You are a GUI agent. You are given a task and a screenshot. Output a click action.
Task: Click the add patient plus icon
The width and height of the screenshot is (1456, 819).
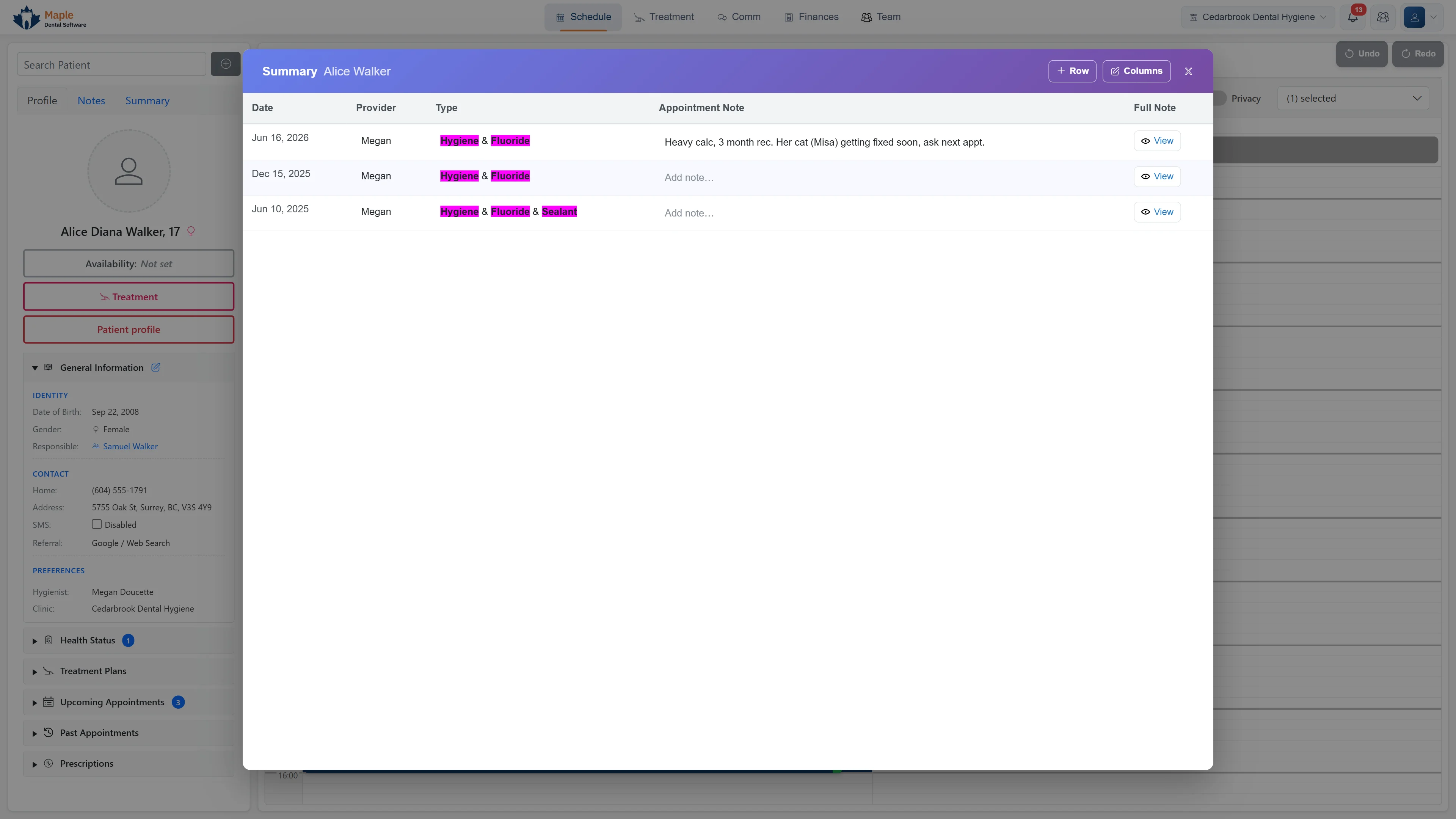tap(226, 64)
